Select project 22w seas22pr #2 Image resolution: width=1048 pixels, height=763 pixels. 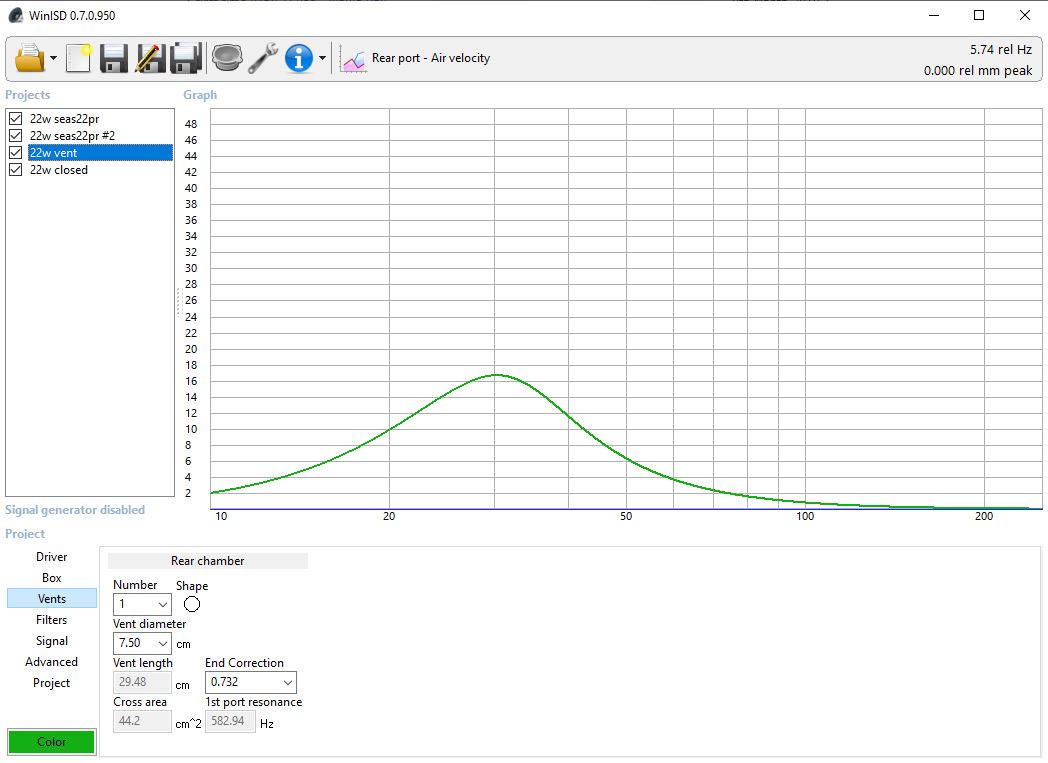point(72,136)
